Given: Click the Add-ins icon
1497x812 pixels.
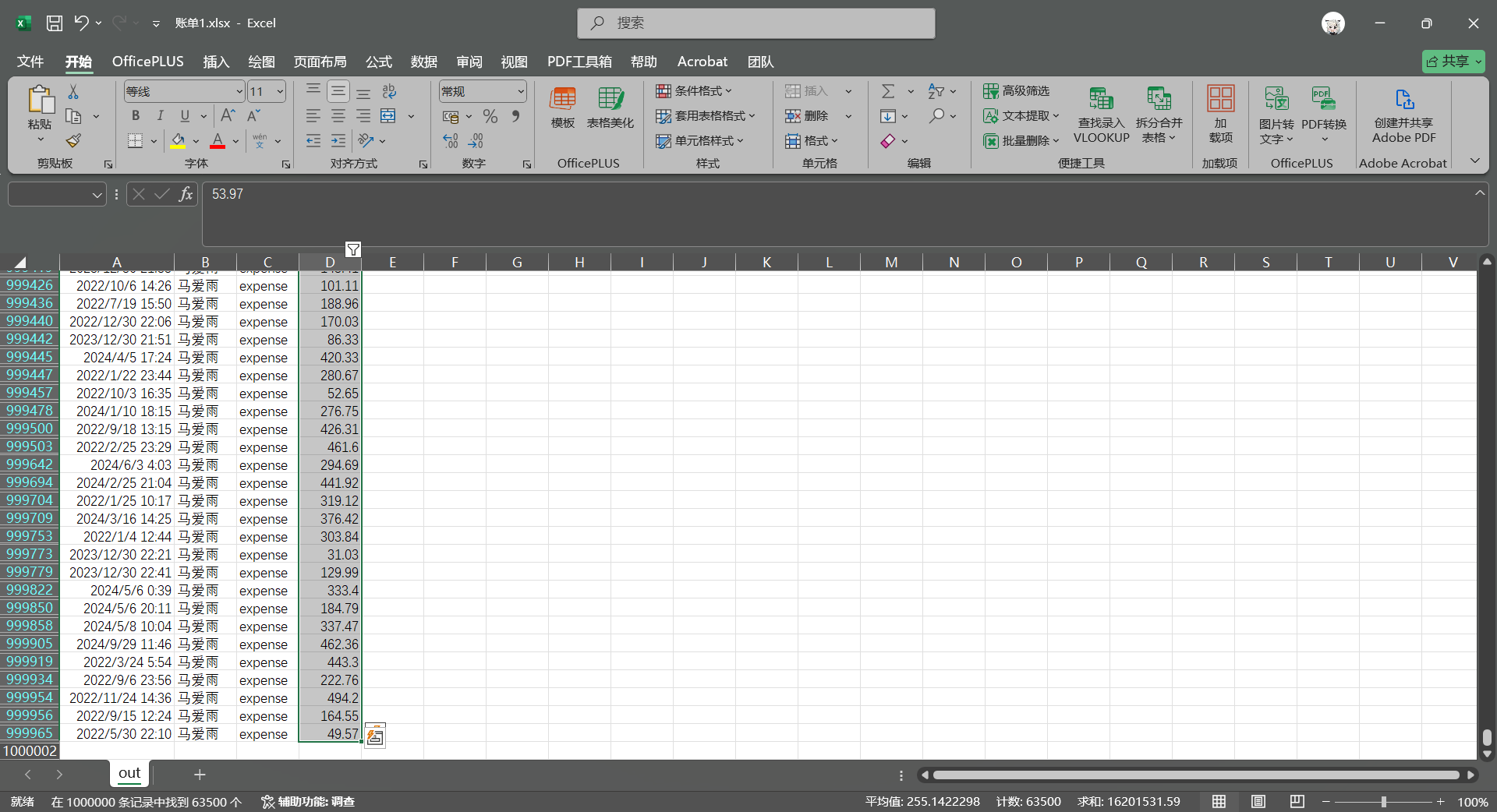Looking at the screenshot, I should click(x=1220, y=115).
